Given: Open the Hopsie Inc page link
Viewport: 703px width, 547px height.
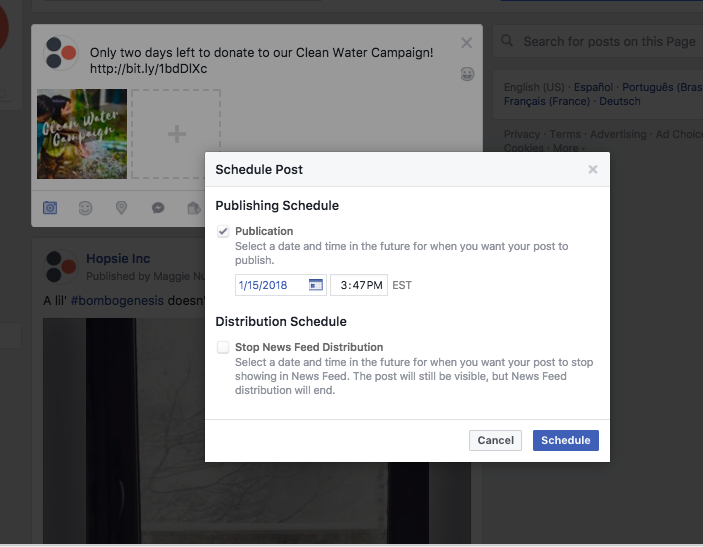Looking at the screenshot, I should (x=118, y=259).
